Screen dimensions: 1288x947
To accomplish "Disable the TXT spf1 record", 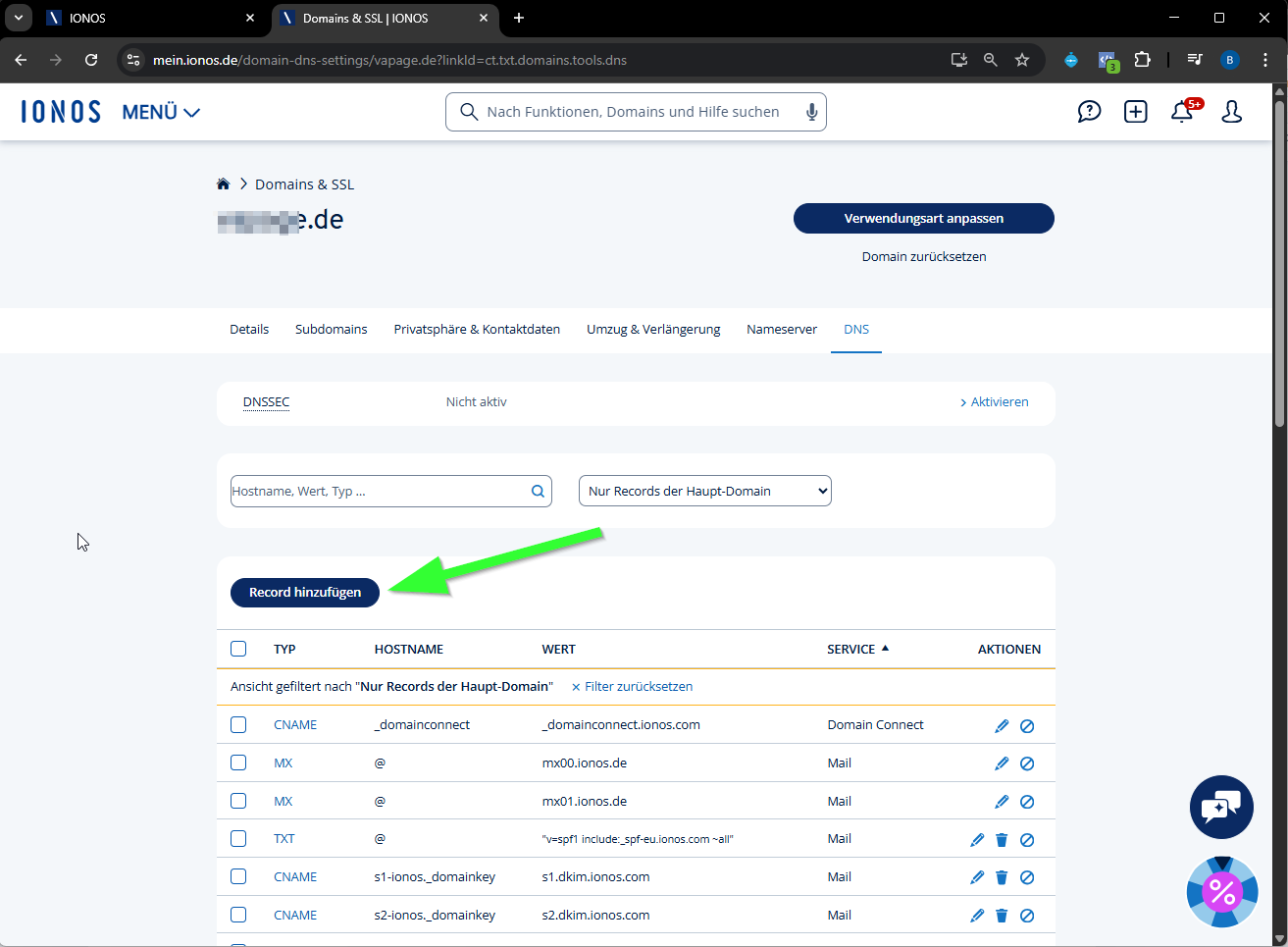I will pyautogui.click(x=1027, y=840).
